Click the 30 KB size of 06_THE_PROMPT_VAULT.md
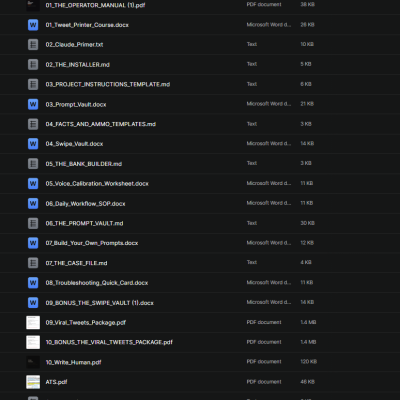The width and height of the screenshot is (400, 400). coord(307,223)
